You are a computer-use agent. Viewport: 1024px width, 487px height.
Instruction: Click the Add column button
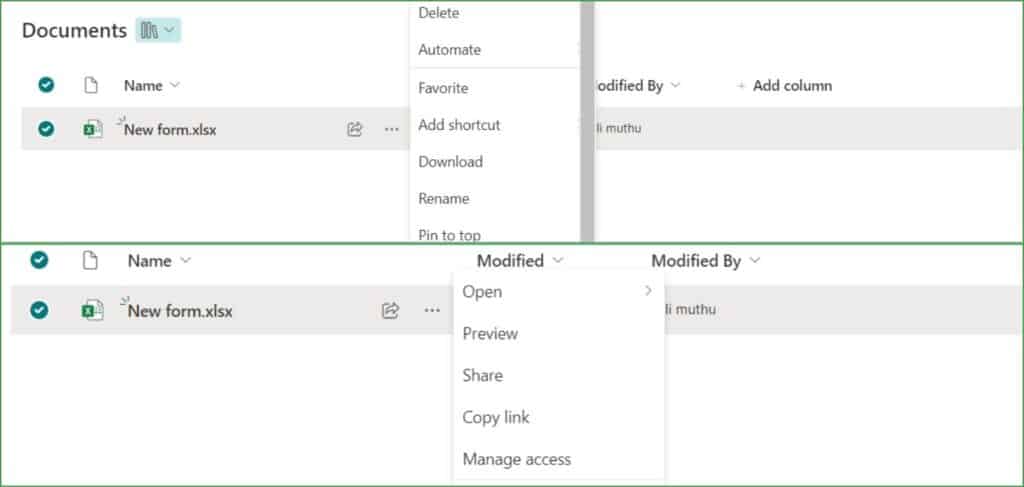[x=785, y=86]
